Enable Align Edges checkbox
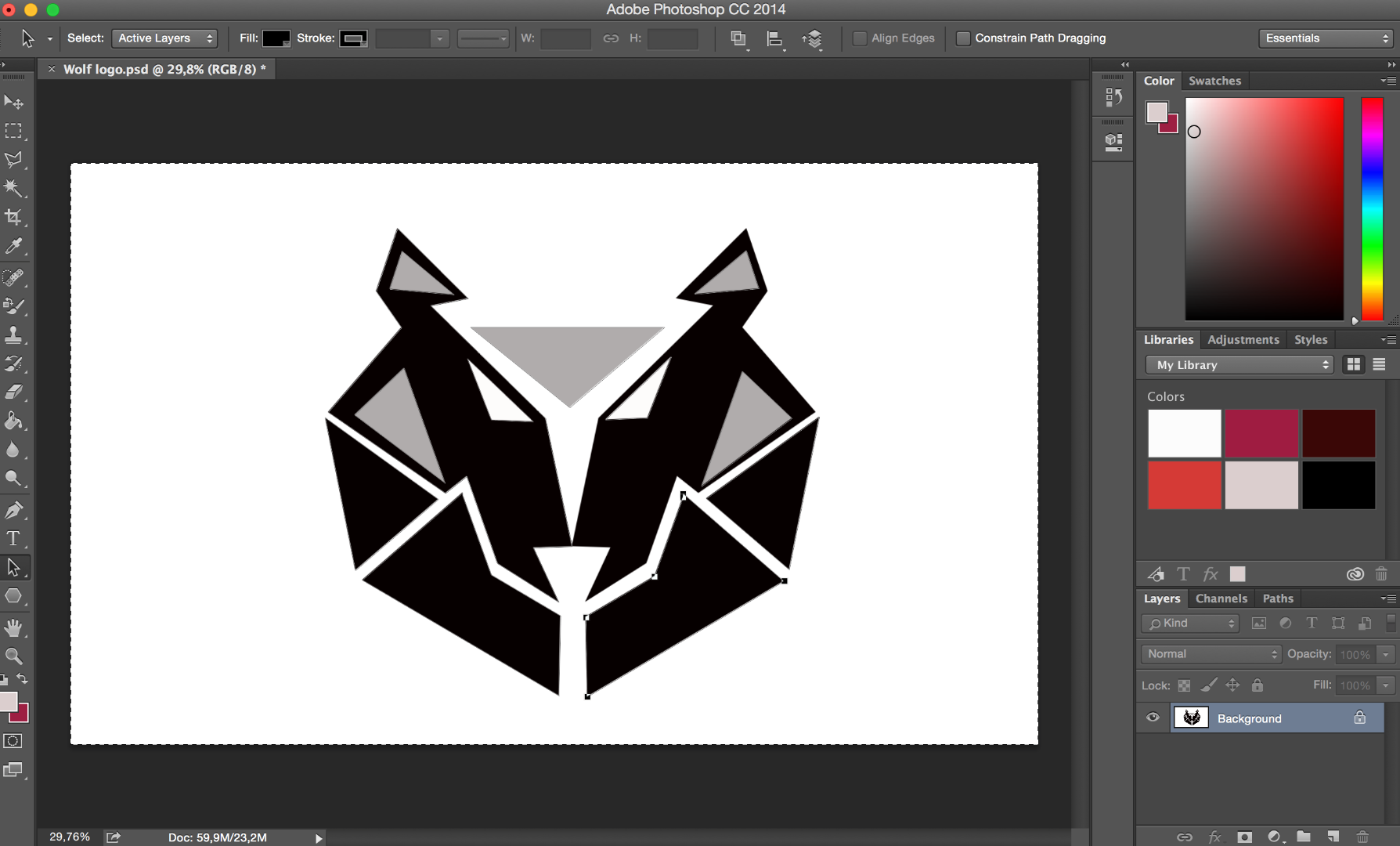The image size is (1400, 846). pos(860,38)
